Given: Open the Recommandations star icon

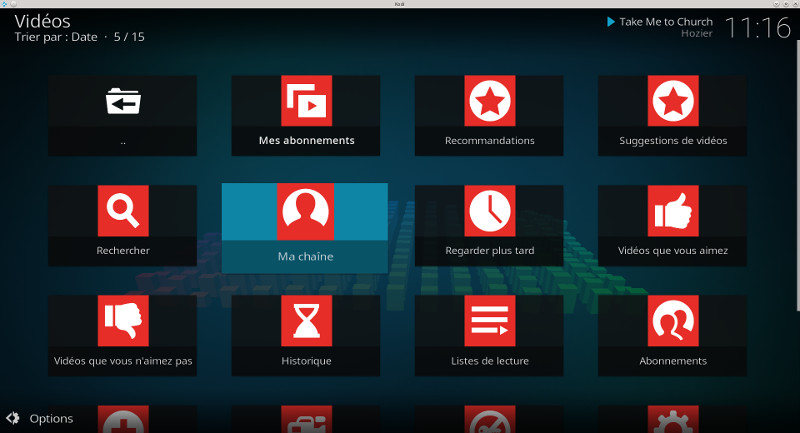Looking at the screenshot, I should pyautogui.click(x=489, y=101).
